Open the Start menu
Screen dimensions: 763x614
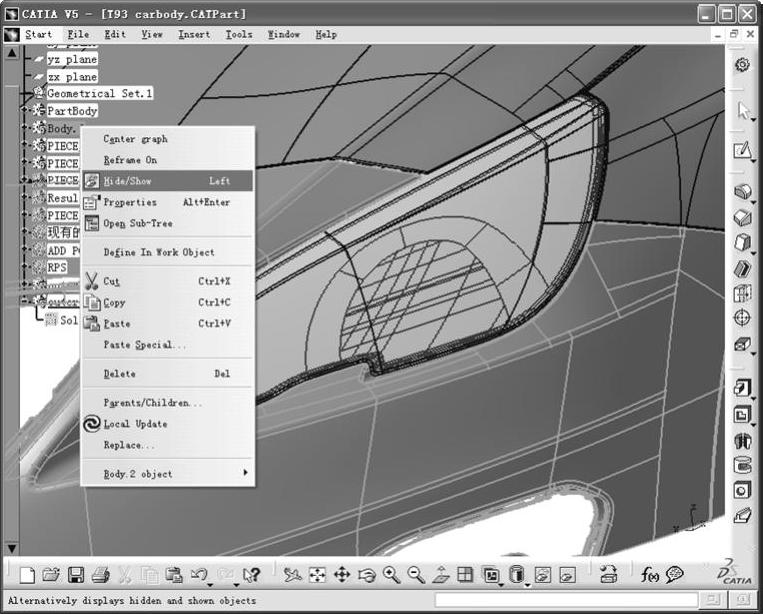click(x=38, y=35)
